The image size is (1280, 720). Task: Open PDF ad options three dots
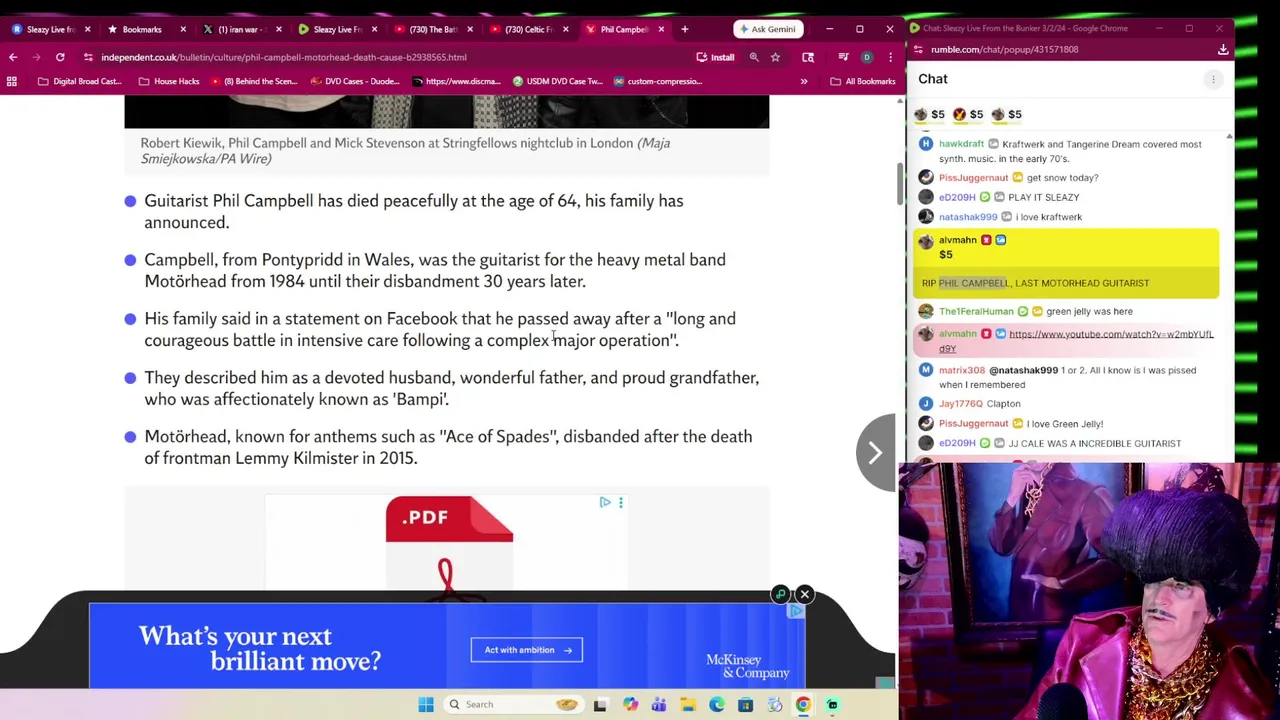[x=620, y=503]
